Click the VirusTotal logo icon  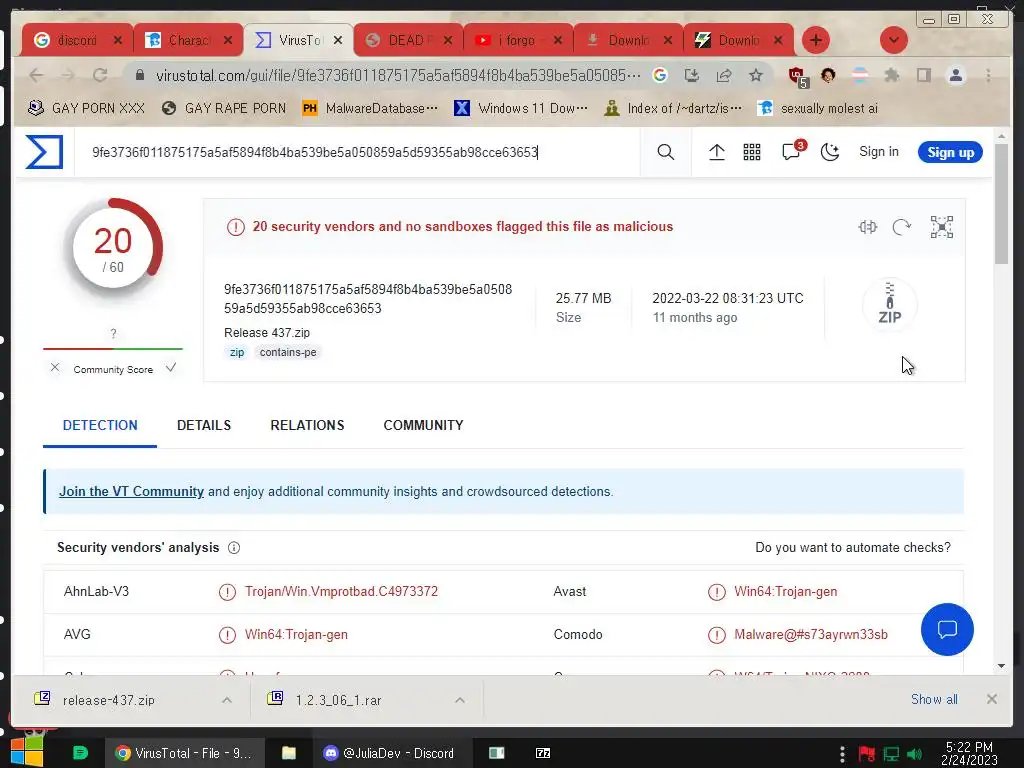tap(44, 152)
